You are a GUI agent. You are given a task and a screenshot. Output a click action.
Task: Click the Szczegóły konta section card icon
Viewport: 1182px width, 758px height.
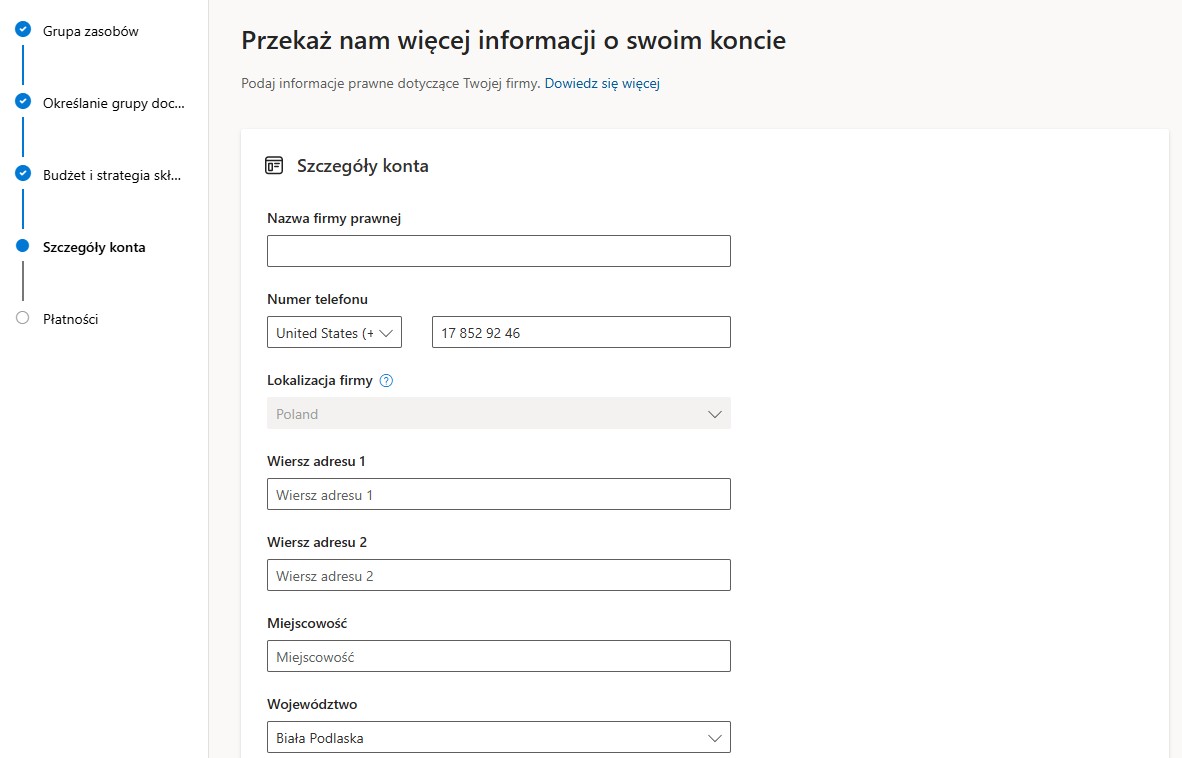click(274, 166)
